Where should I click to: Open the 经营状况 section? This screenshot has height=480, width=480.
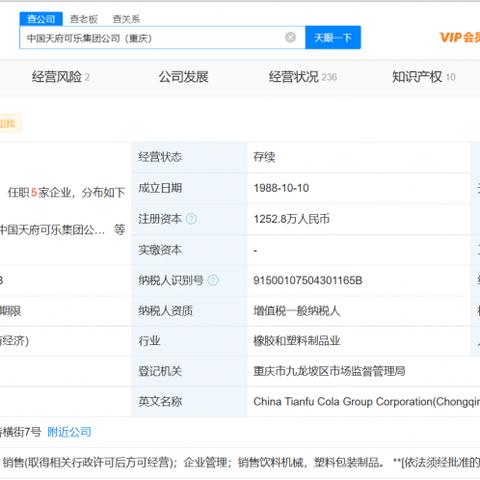pos(303,77)
